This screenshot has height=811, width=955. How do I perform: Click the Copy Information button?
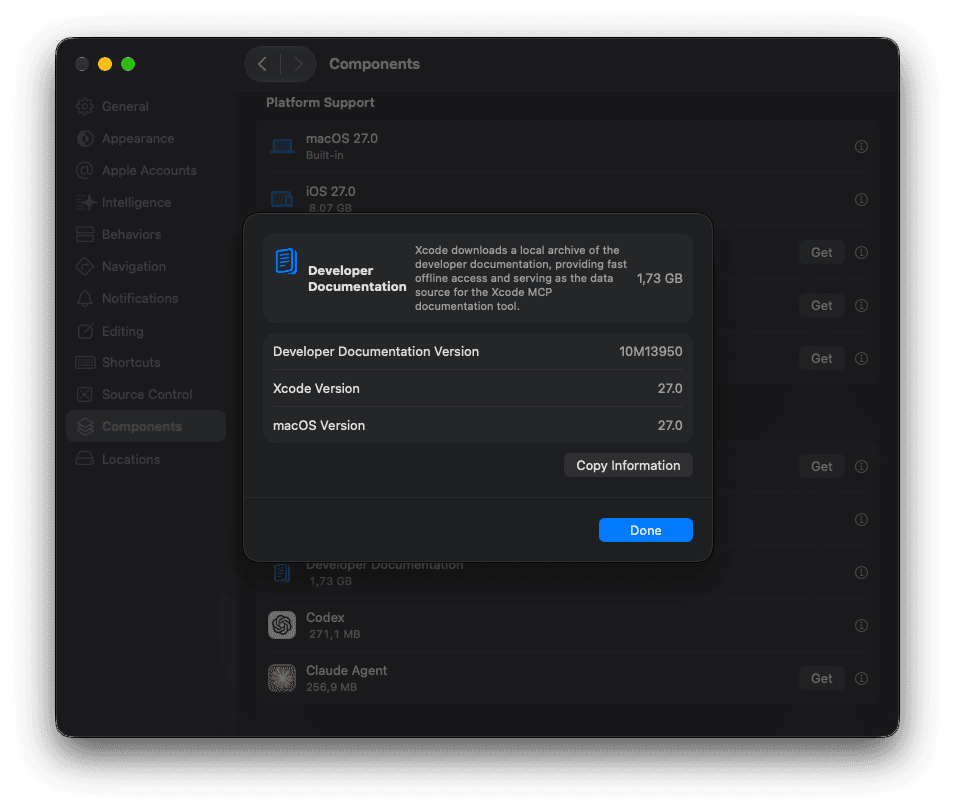(x=628, y=465)
